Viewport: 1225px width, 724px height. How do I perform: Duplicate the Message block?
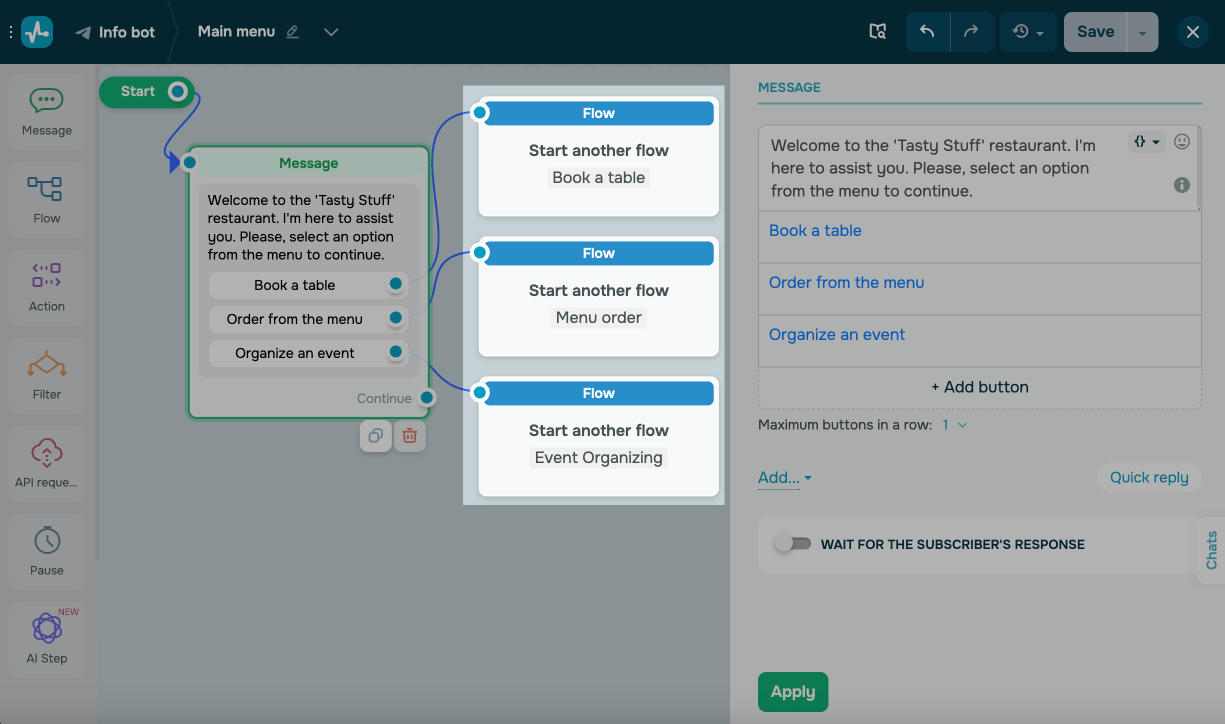coord(376,436)
